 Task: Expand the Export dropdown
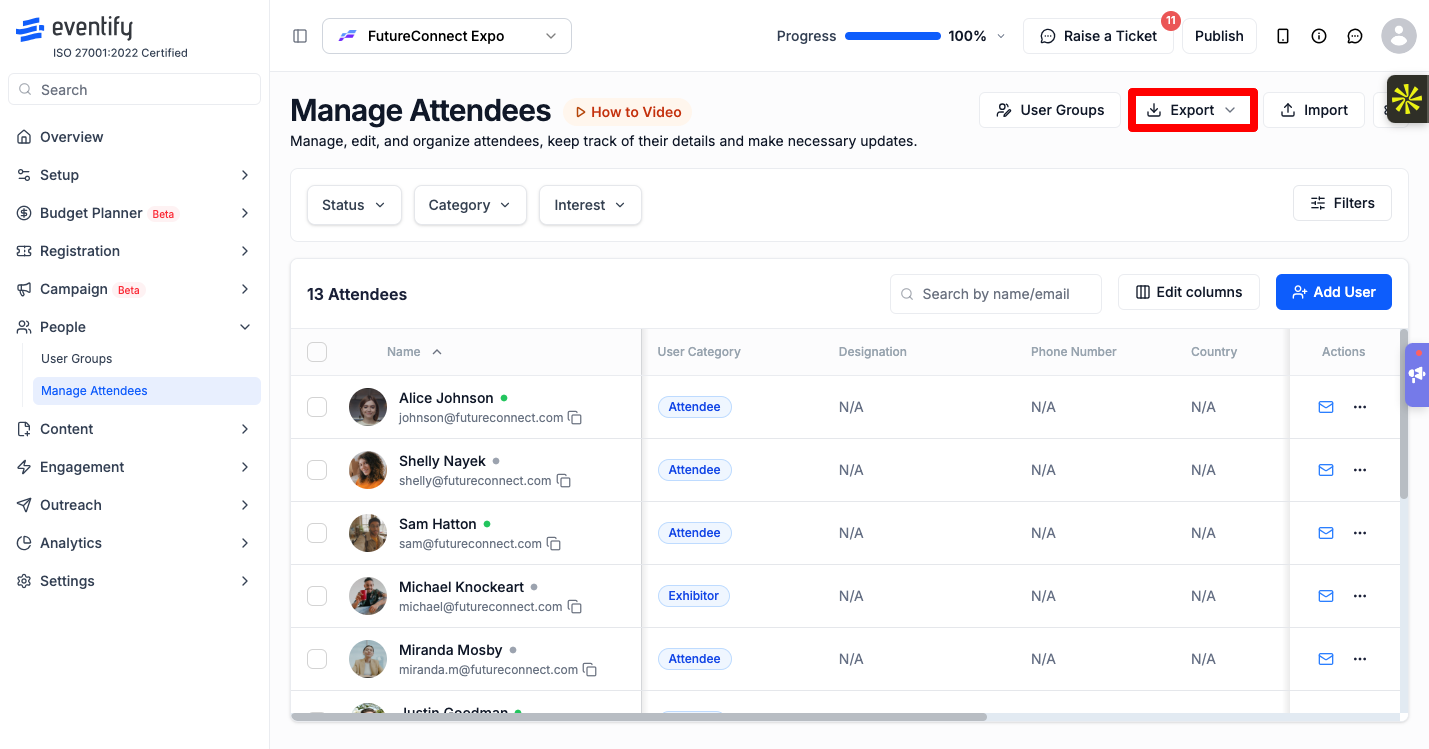(x=1192, y=110)
